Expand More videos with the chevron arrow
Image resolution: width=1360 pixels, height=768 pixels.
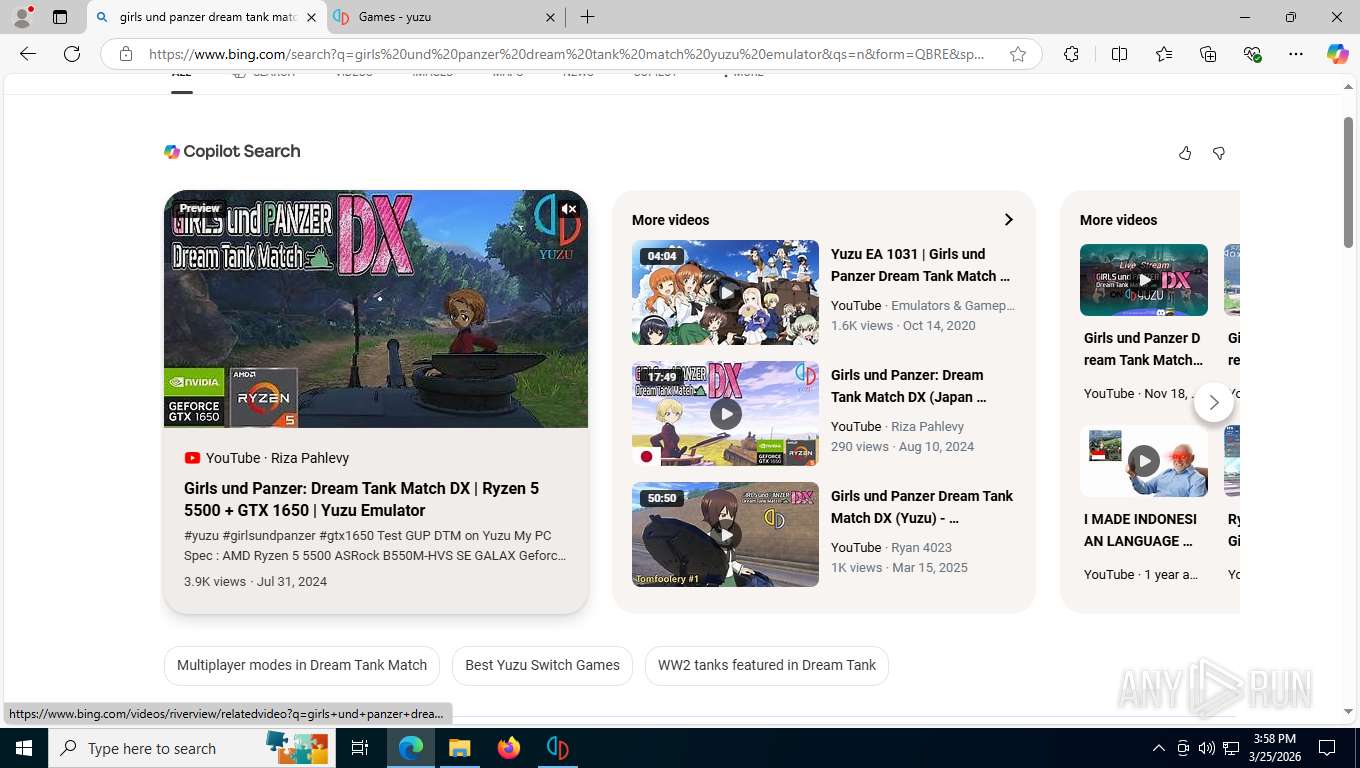[x=1008, y=220]
